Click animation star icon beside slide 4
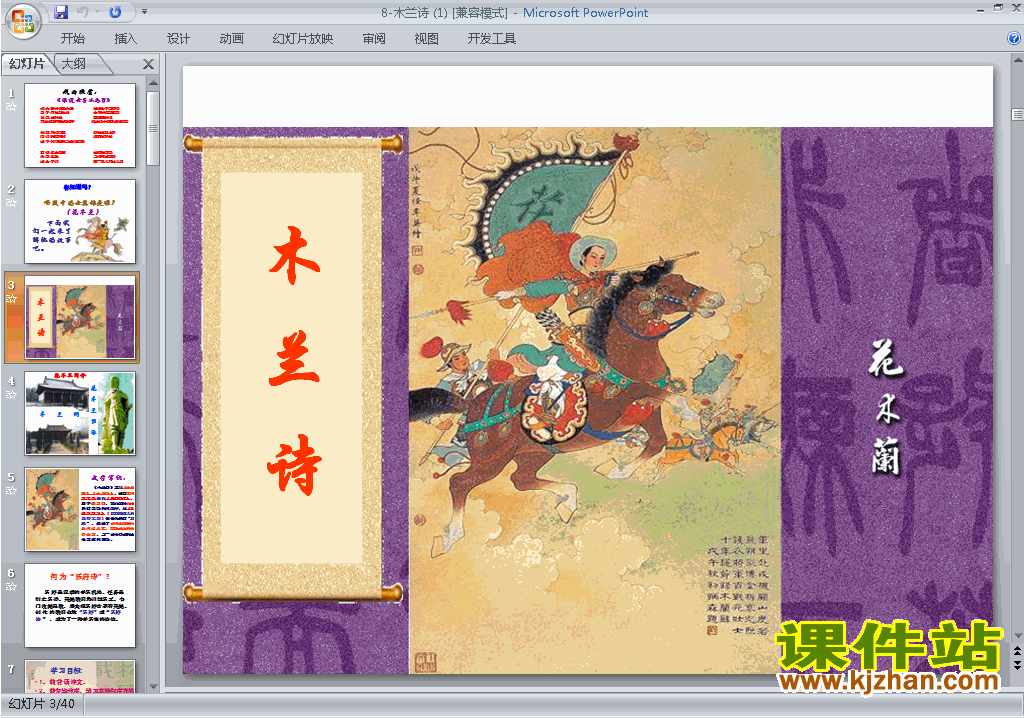This screenshot has height=718, width=1024. coord(11,395)
